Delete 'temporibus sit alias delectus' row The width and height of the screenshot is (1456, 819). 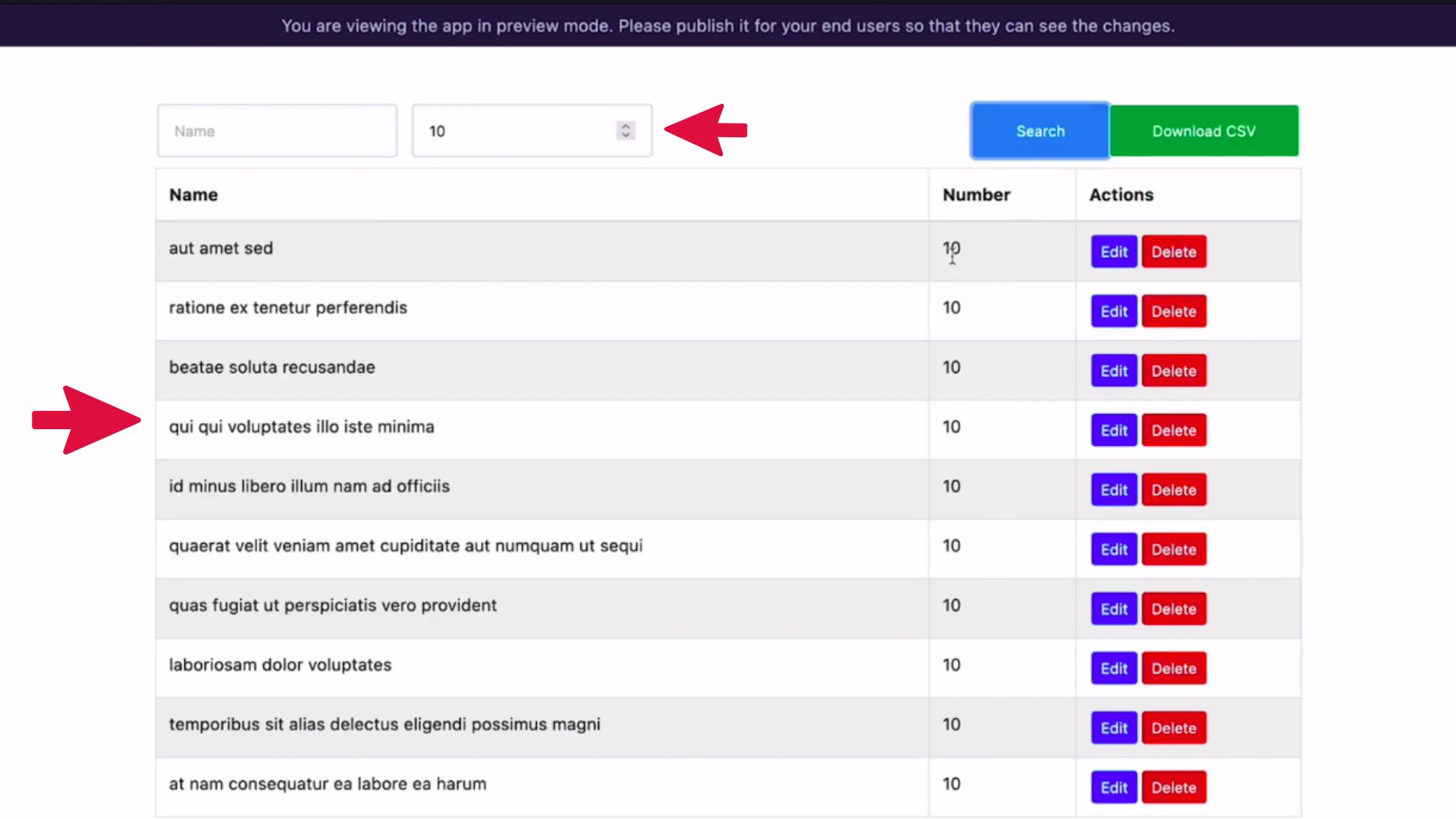point(1174,728)
